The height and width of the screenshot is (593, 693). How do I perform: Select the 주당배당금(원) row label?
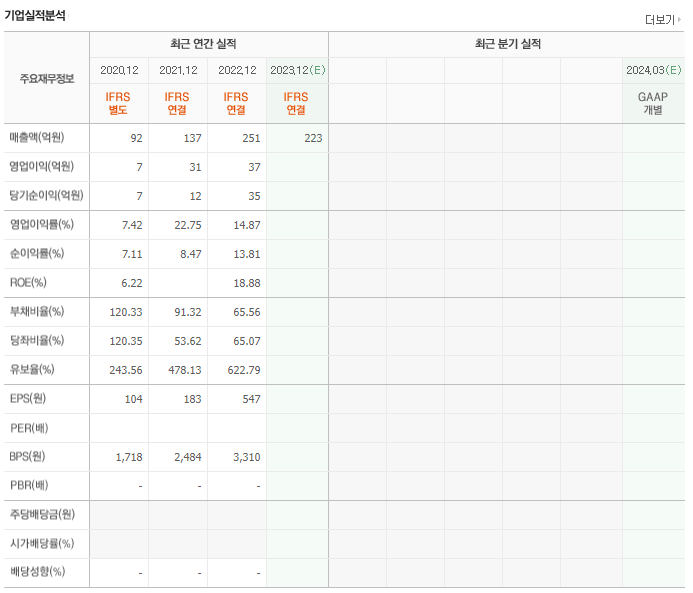click(42, 514)
